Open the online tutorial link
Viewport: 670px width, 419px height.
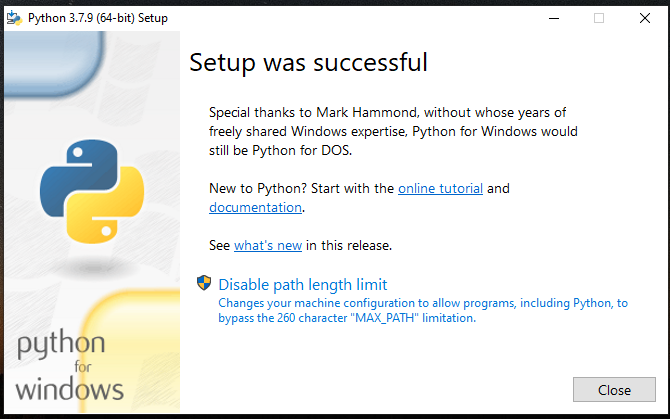pos(440,188)
